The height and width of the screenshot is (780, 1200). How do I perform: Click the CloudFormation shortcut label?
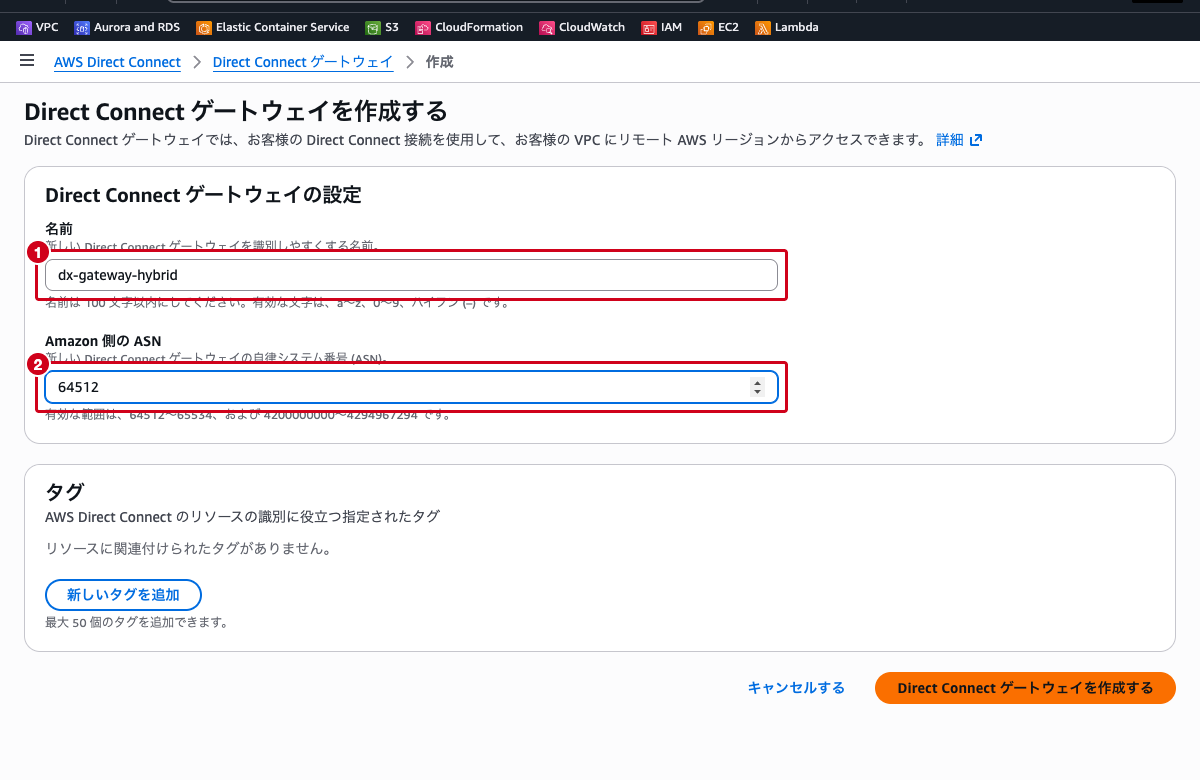tap(479, 28)
